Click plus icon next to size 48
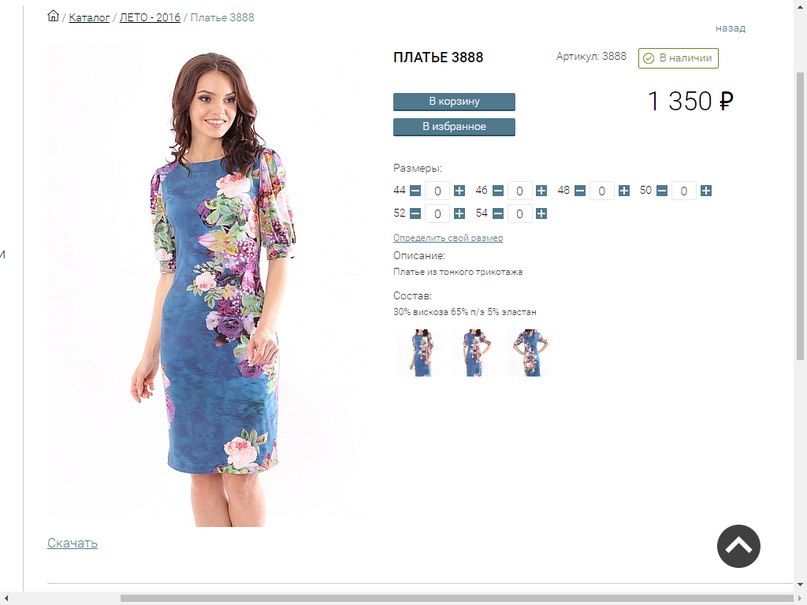This screenshot has width=807, height=605. pos(624,191)
